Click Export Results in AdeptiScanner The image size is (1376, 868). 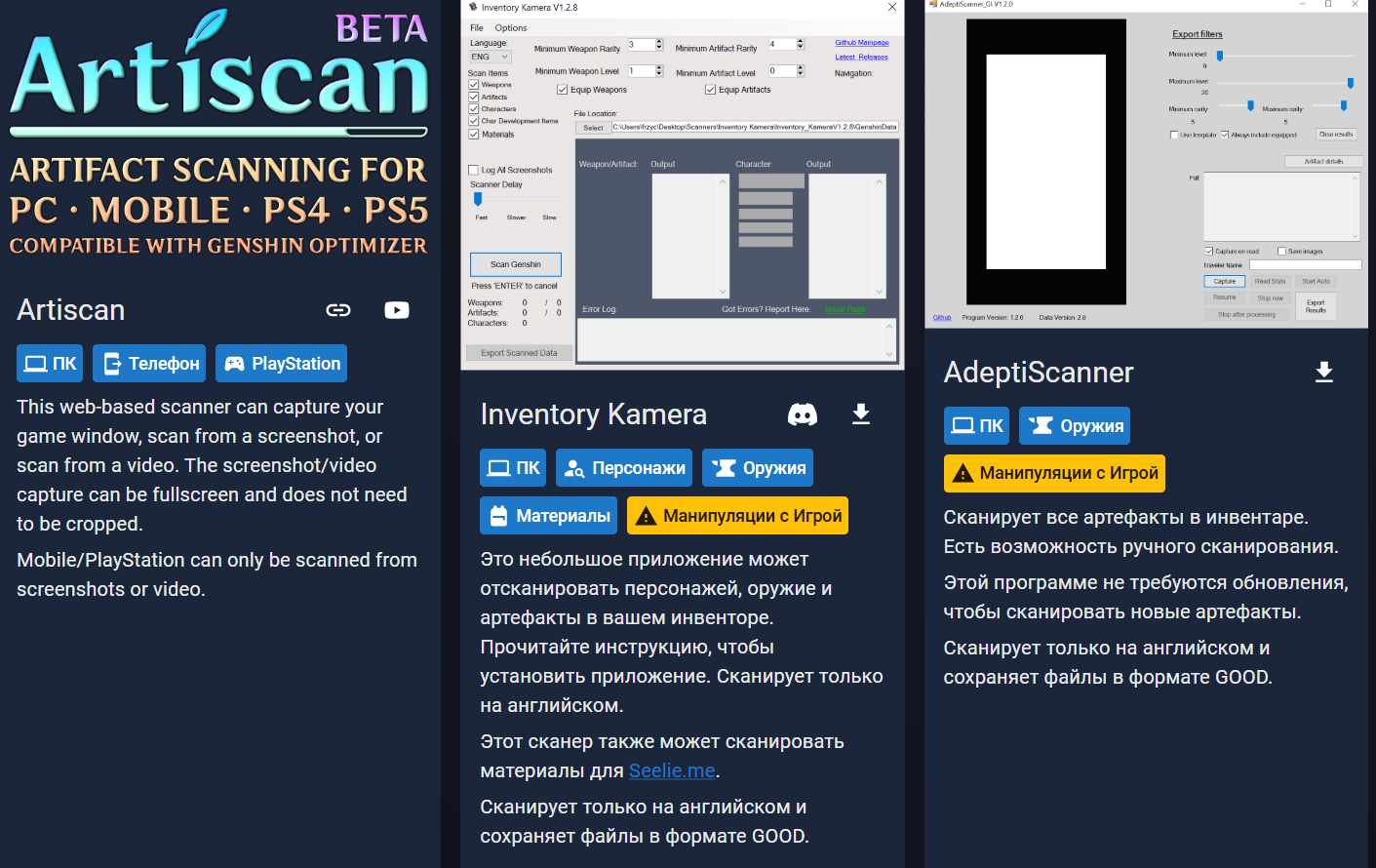click(x=1316, y=306)
